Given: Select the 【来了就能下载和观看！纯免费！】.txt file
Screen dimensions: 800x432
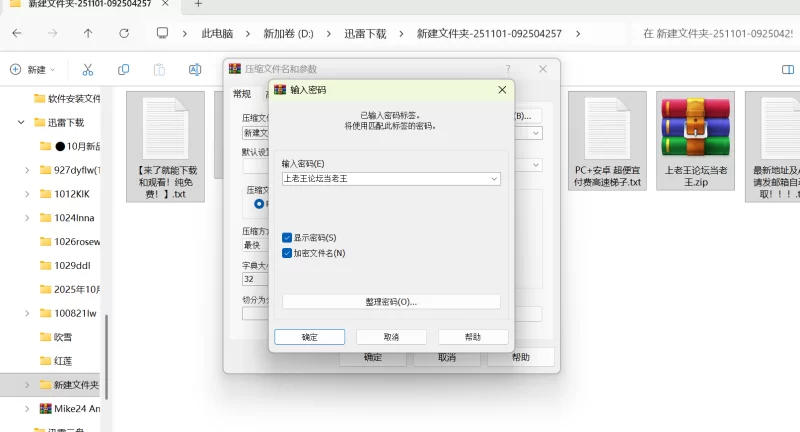Looking at the screenshot, I should [x=165, y=147].
